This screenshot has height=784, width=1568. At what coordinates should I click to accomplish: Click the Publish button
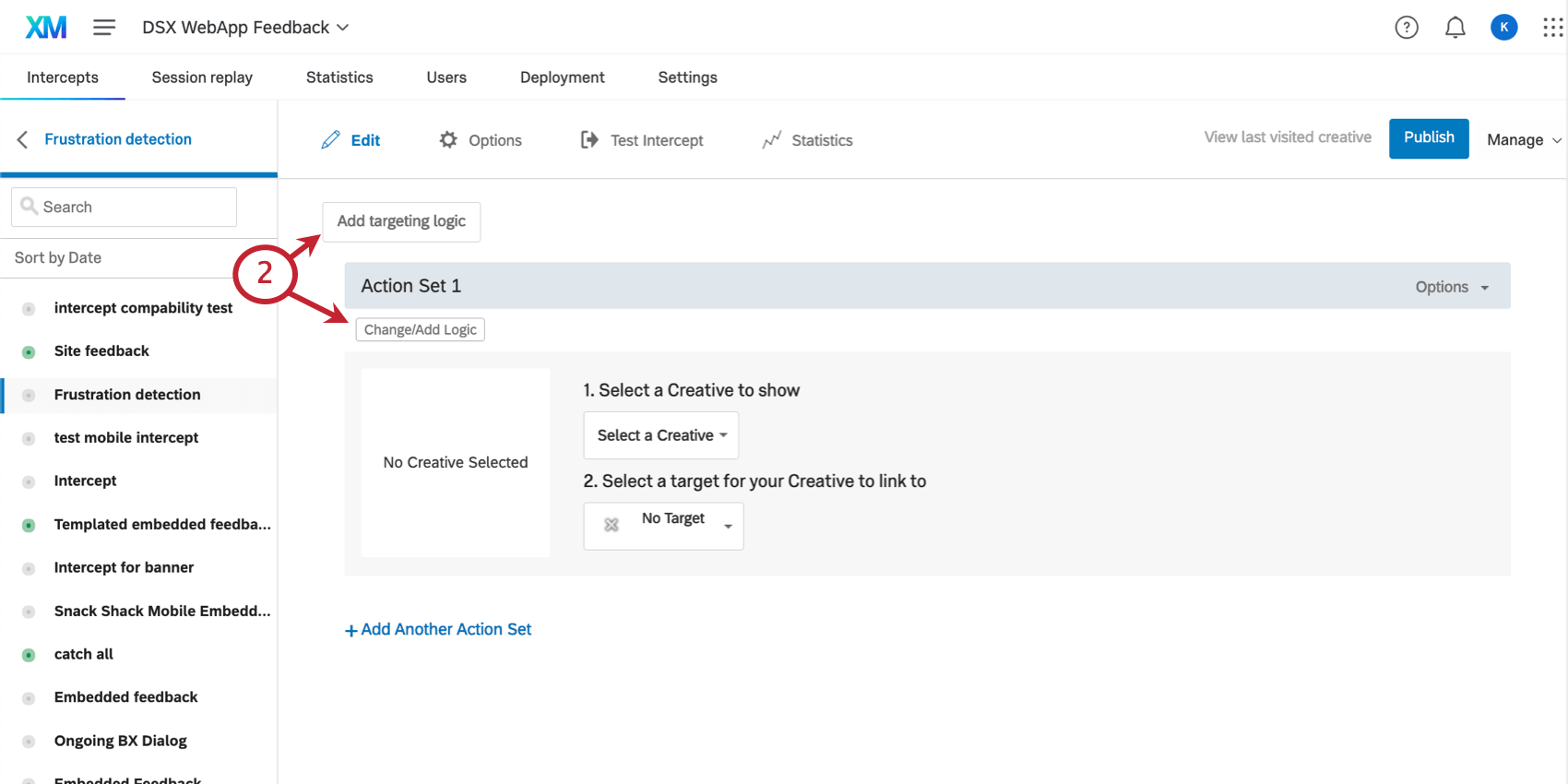coord(1428,138)
